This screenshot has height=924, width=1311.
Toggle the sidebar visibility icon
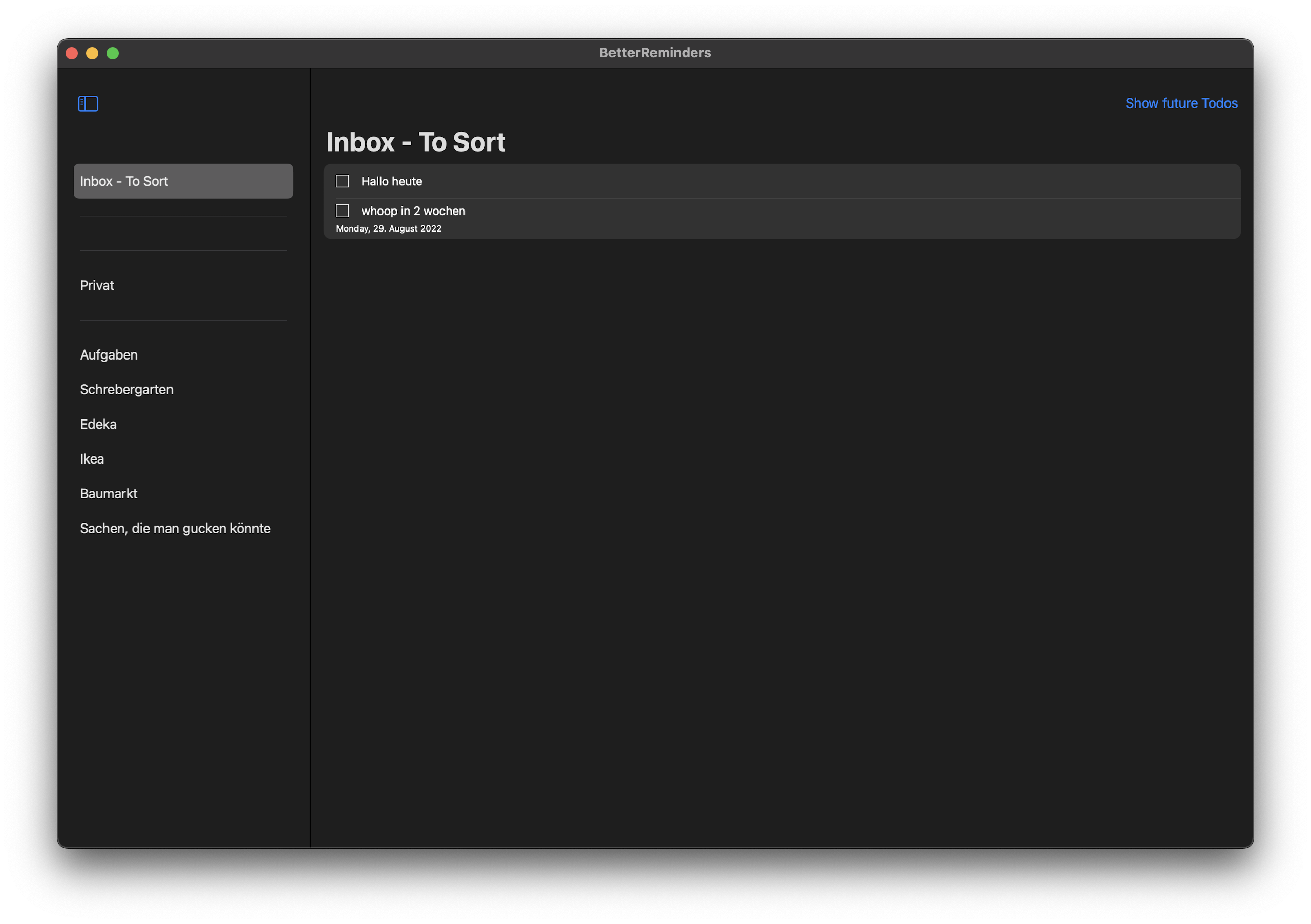pos(88,103)
